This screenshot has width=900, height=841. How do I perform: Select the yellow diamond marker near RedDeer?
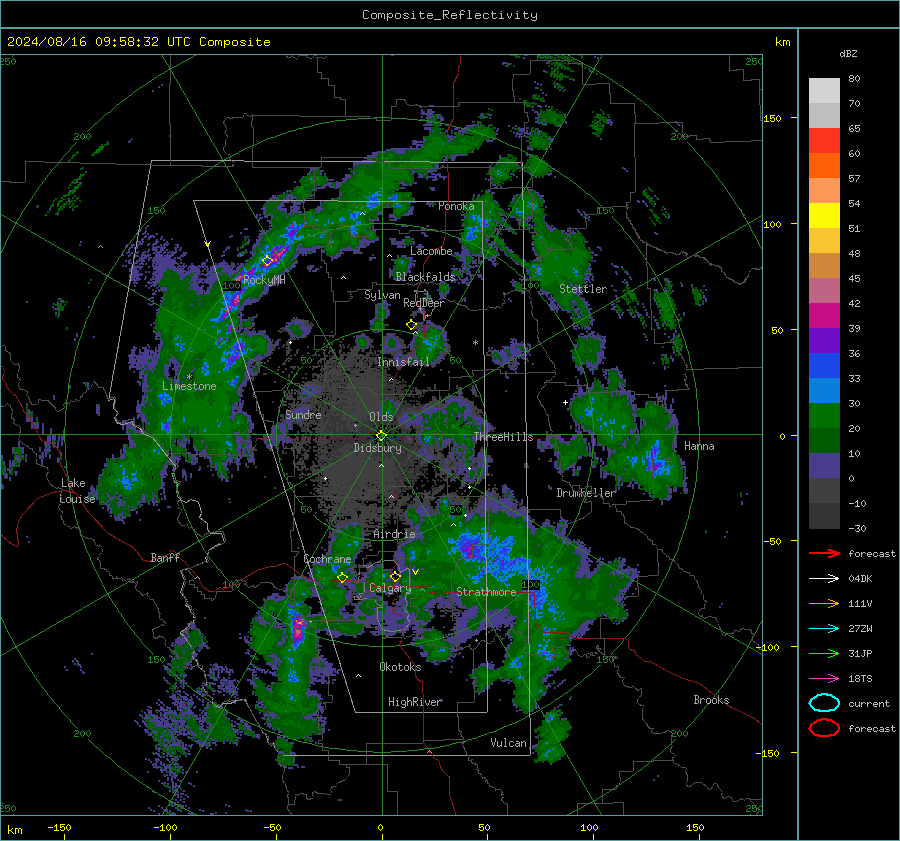click(x=412, y=325)
